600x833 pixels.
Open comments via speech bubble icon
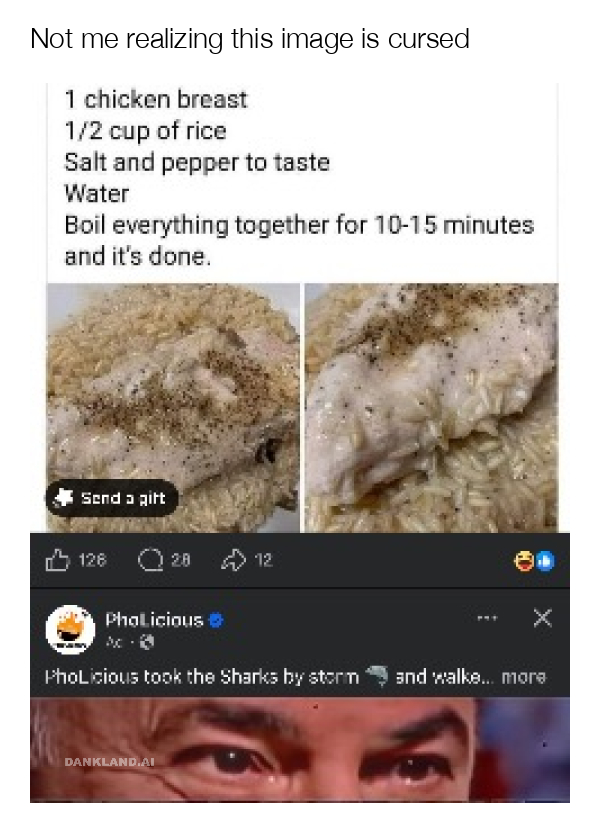coord(149,561)
